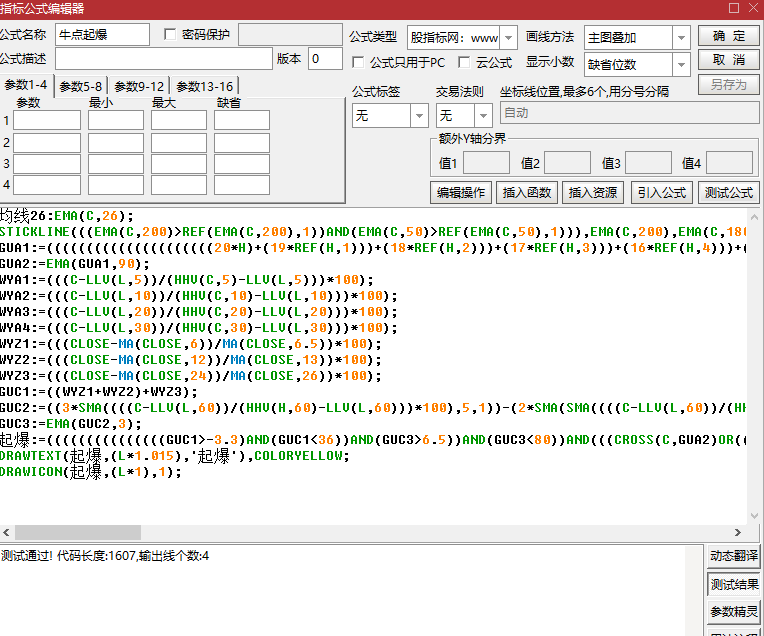The height and width of the screenshot is (636, 764).
Task: Click the STICKLINE code line
Action: point(373,231)
